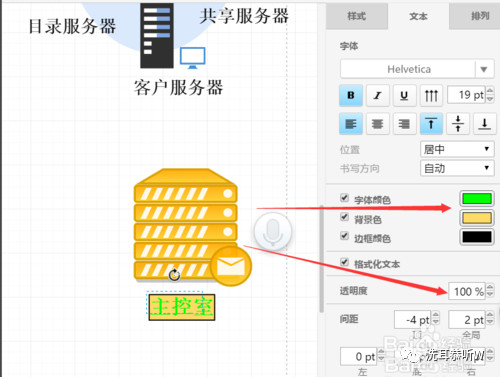500x377 pixels.
Task: Click the 2 pt global spacing stepper
Action: click(490, 319)
